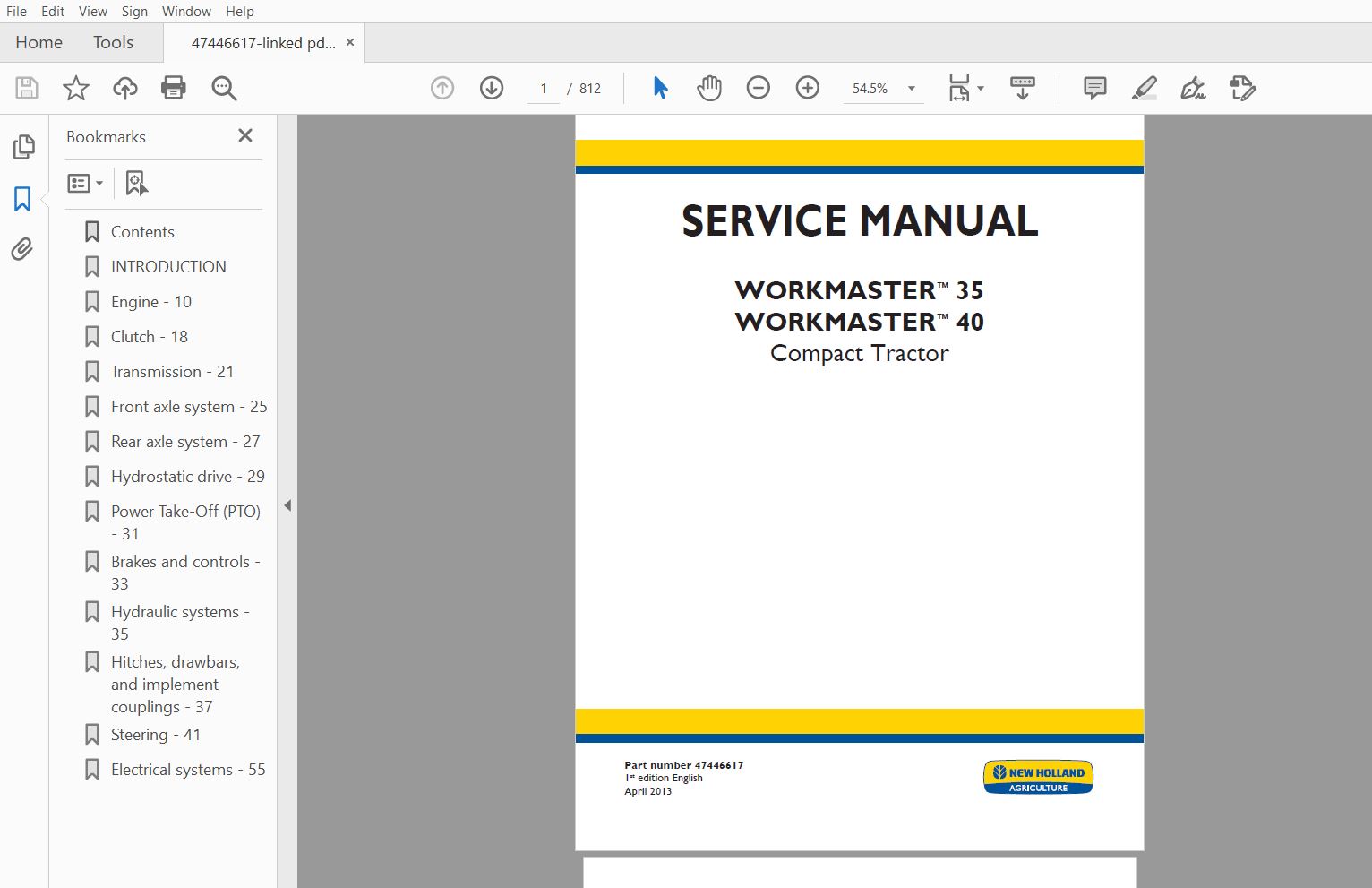Screen dimensions: 1372x888
Task: Click the Part number 47446617 text
Action: pos(684,765)
